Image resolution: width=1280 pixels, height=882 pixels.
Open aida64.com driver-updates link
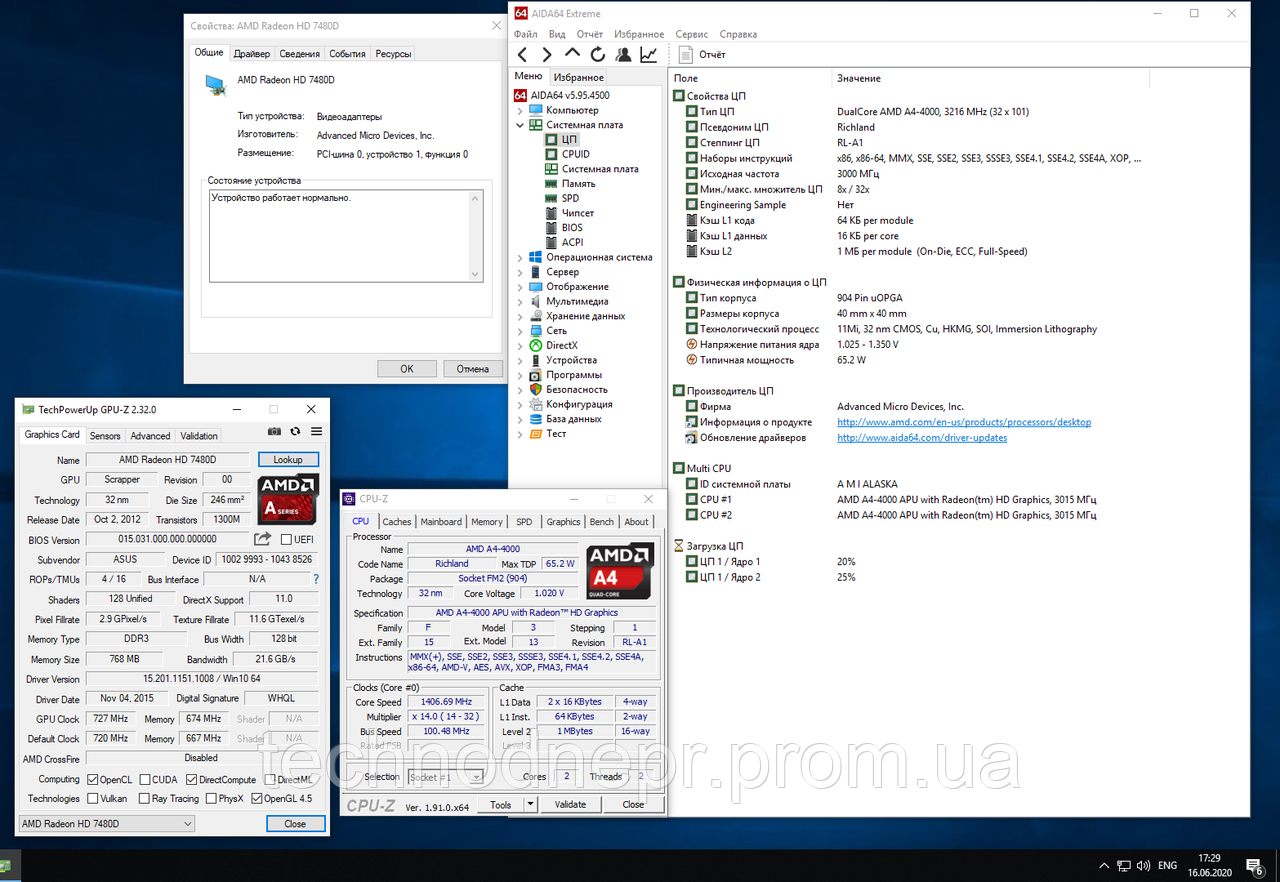tap(922, 438)
